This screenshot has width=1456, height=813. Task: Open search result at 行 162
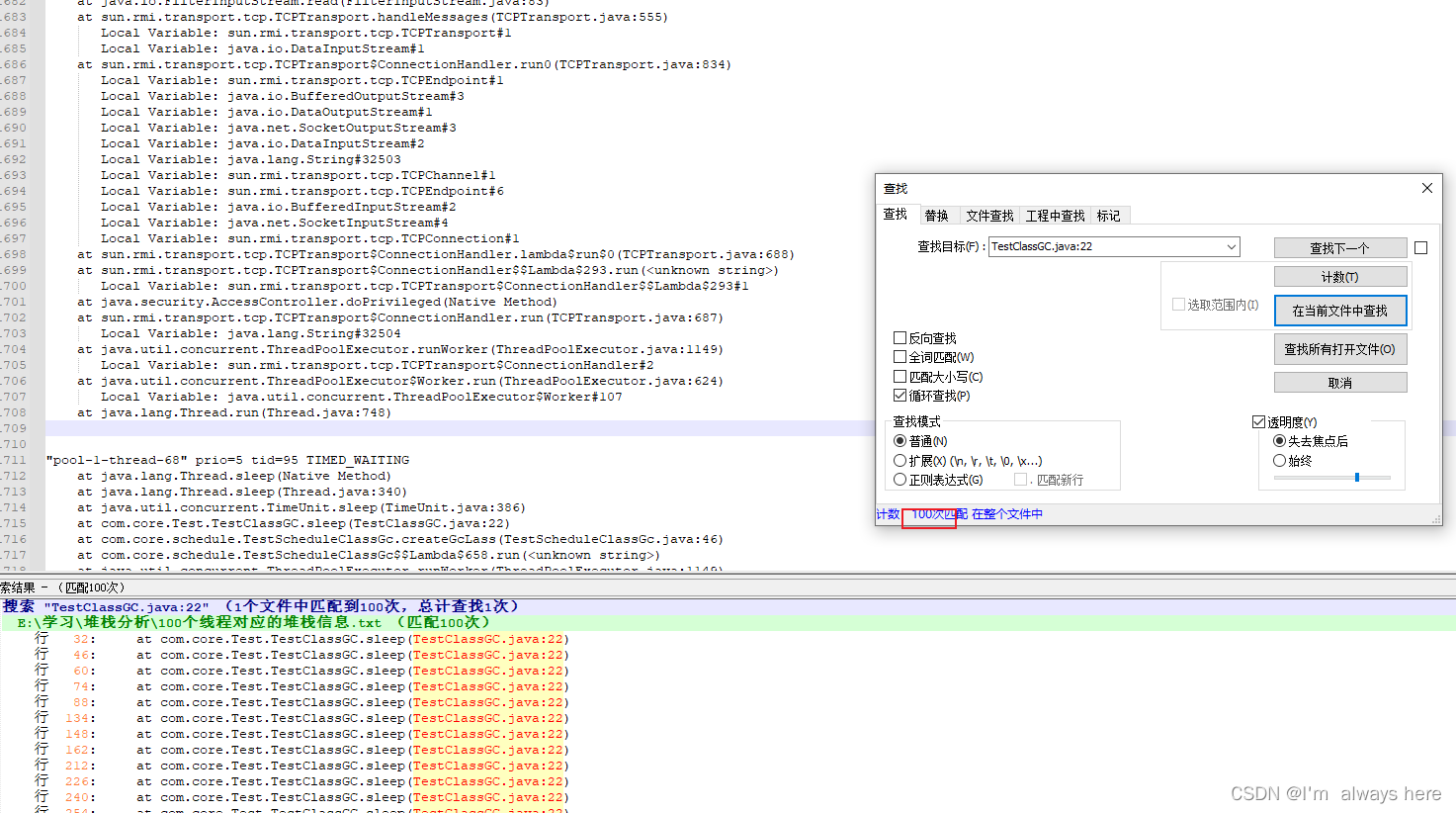(x=300, y=750)
